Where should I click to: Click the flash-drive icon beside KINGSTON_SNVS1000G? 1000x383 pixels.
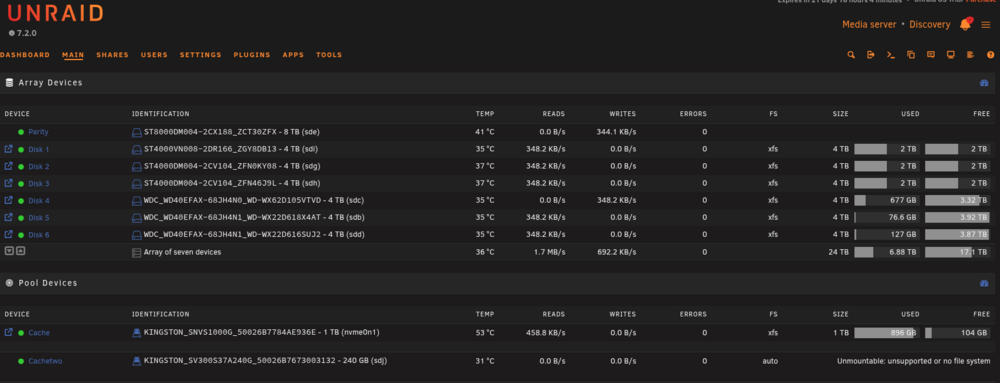136,333
